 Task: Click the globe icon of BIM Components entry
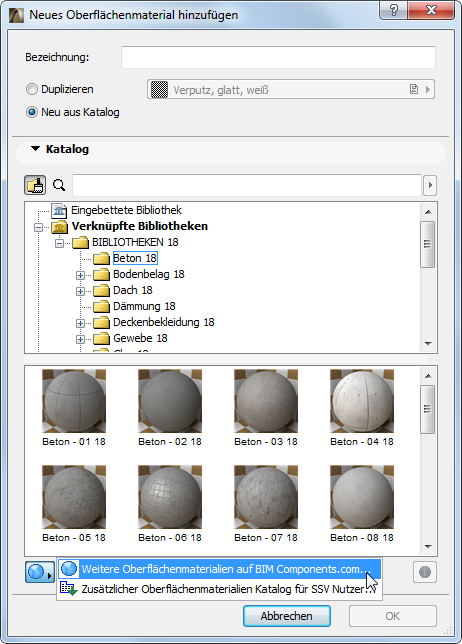coord(69,569)
